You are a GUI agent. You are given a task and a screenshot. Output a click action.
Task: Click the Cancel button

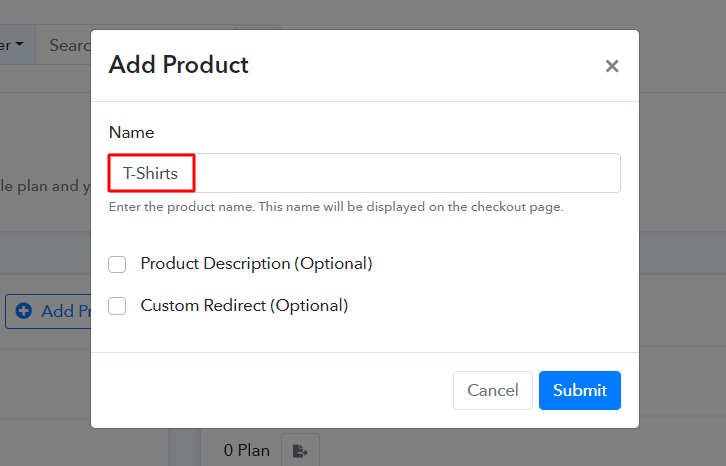[x=493, y=390]
